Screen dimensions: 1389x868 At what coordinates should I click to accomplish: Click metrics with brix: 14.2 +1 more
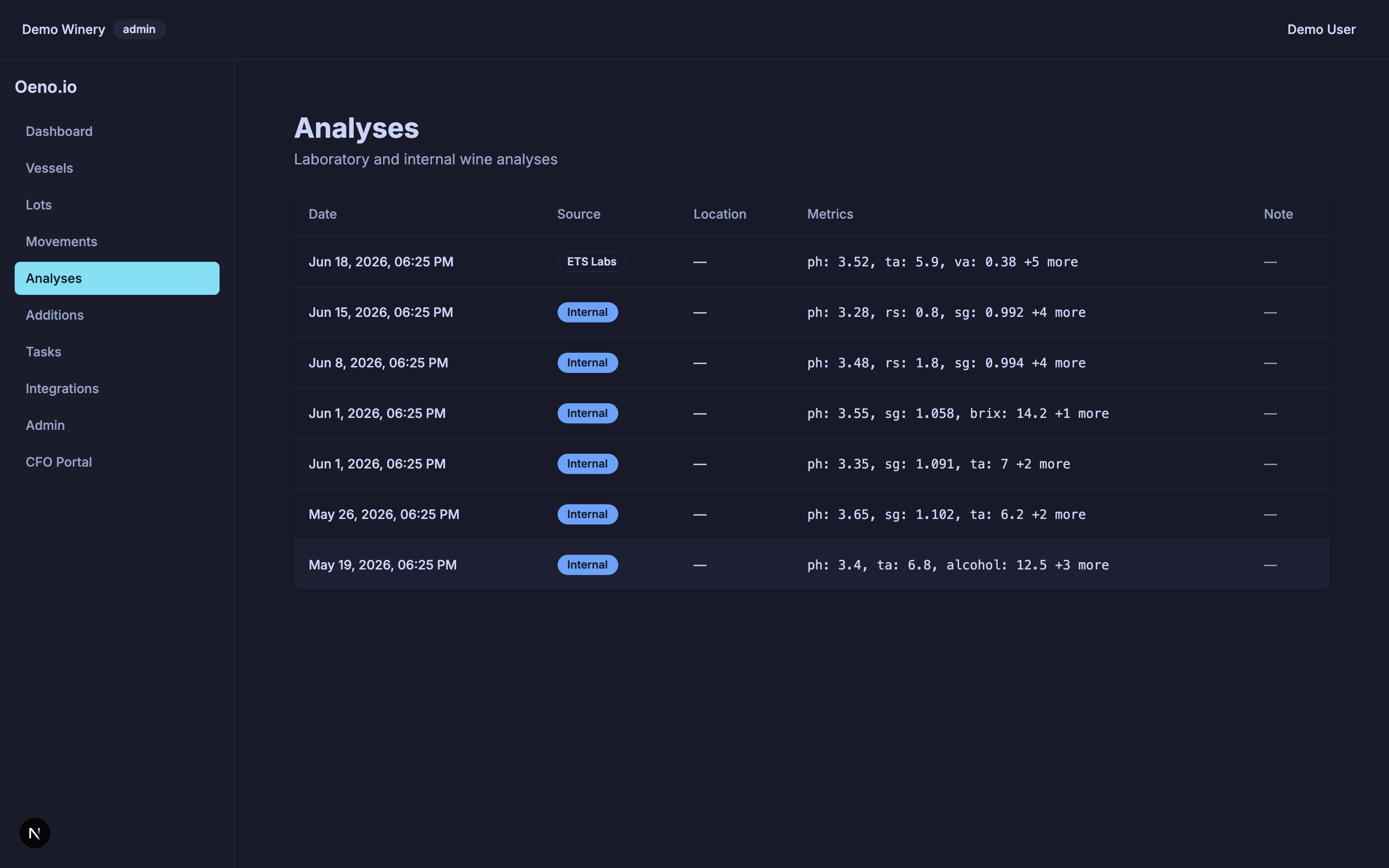pos(958,414)
